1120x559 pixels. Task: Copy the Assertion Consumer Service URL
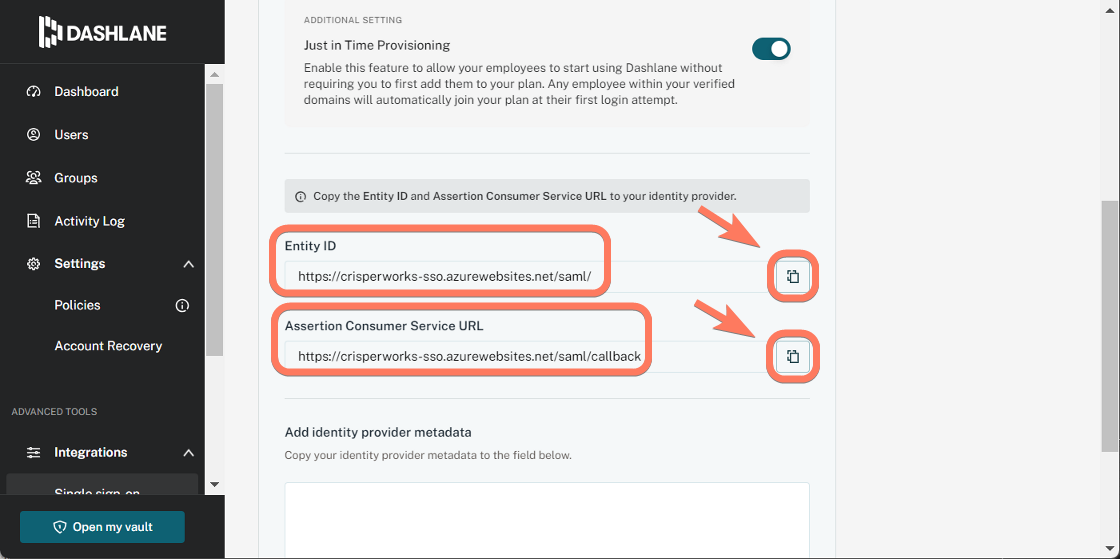792,356
